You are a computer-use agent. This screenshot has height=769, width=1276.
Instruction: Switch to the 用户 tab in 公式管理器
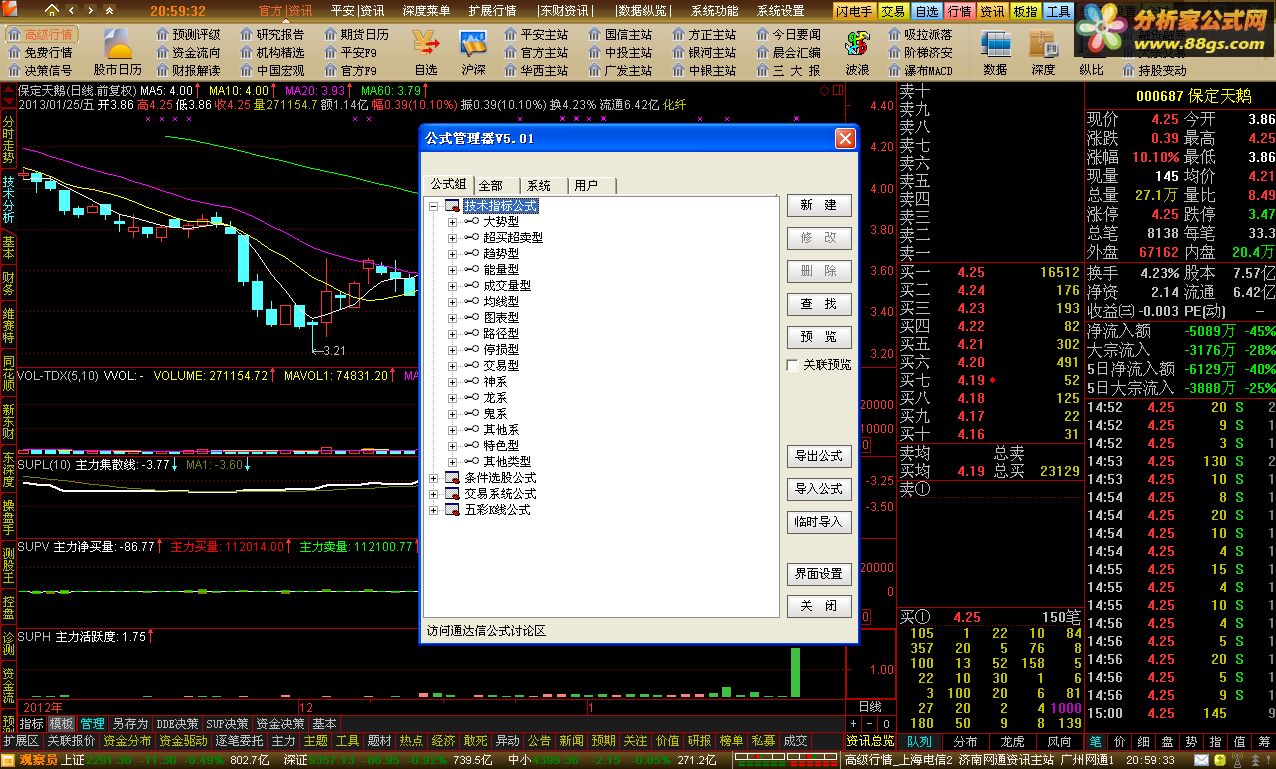click(x=592, y=185)
